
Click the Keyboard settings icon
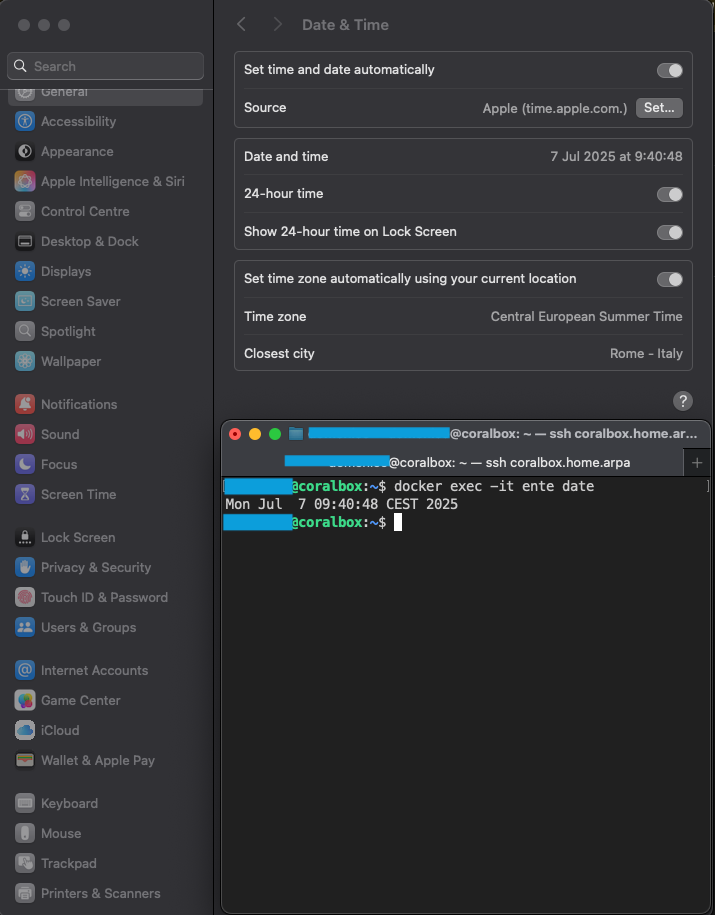click(x=25, y=804)
